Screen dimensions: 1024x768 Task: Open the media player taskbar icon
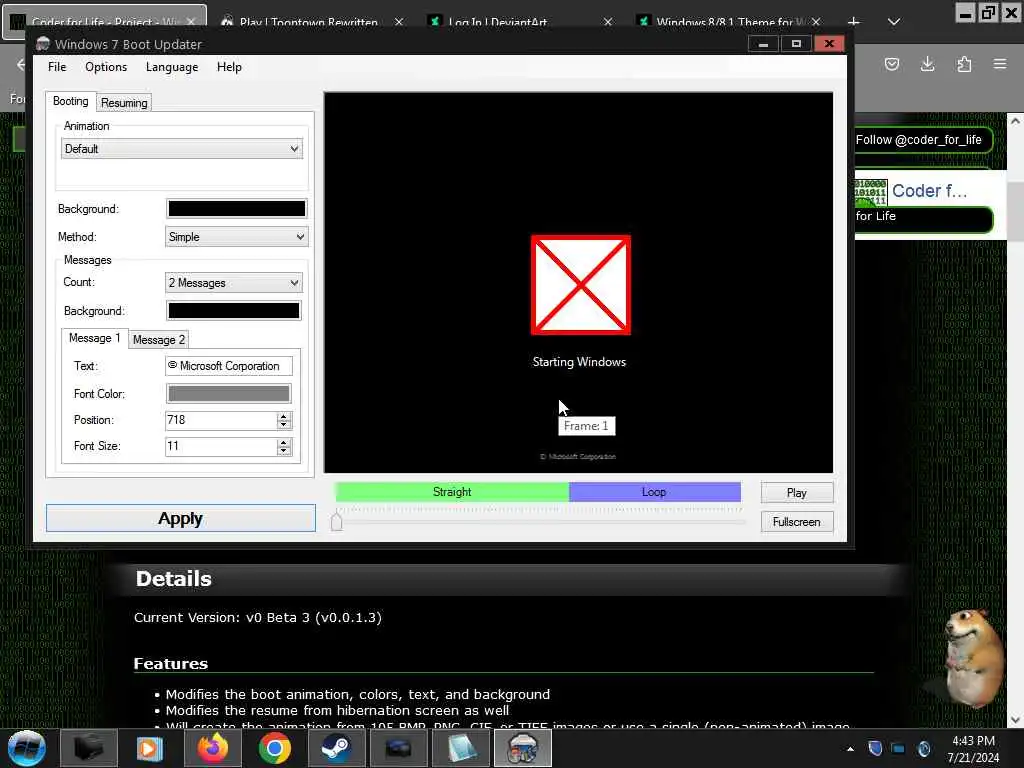[150, 748]
